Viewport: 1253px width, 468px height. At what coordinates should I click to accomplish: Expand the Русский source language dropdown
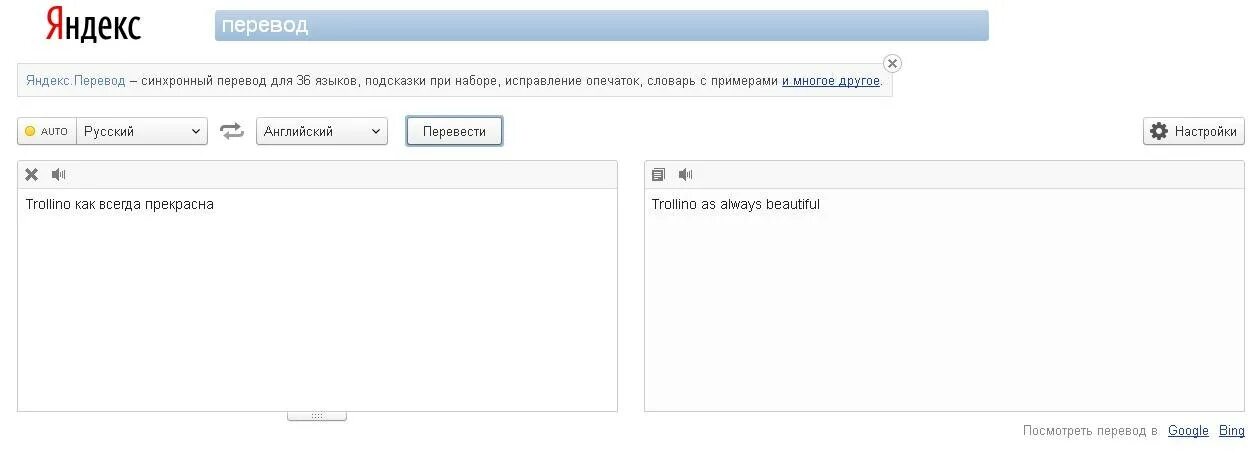[142, 131]
